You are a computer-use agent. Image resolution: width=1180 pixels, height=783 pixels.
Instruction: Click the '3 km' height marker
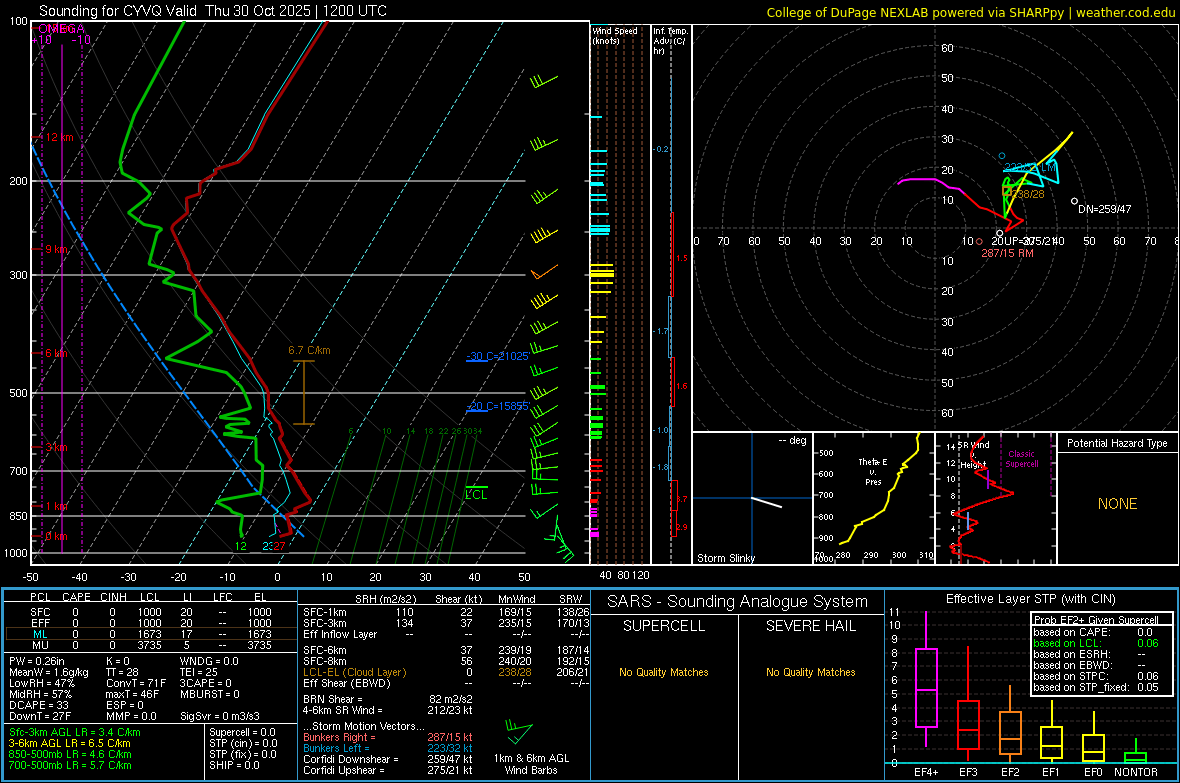click(56, 447)
